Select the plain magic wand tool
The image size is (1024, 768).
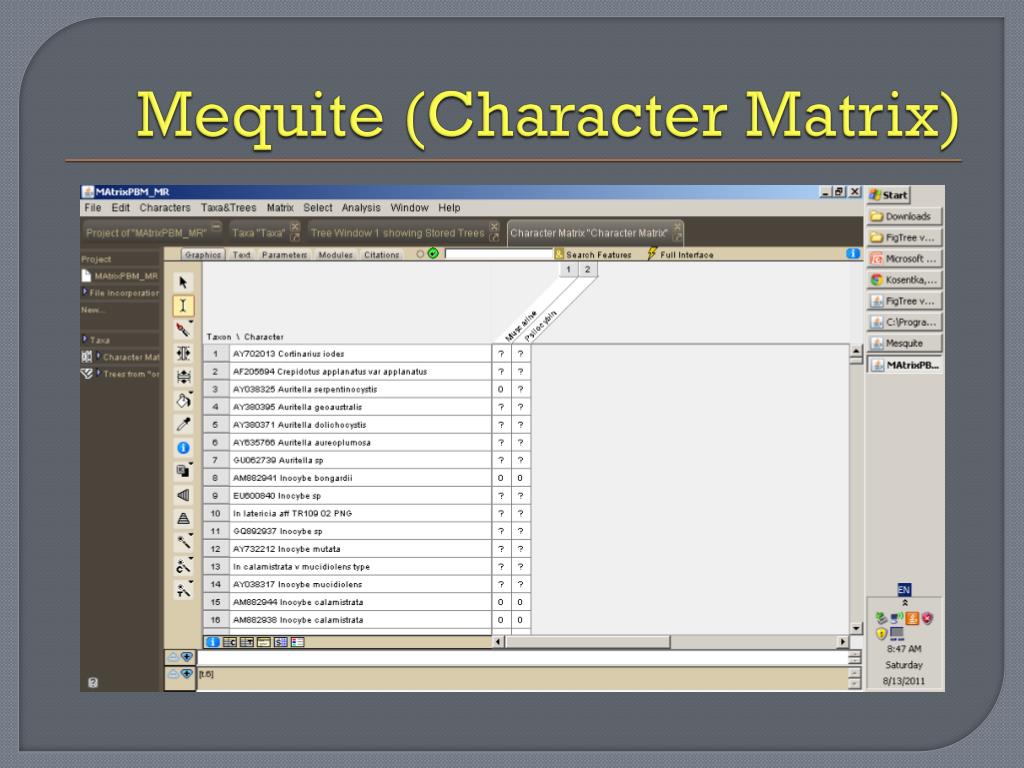click(183, 542)
